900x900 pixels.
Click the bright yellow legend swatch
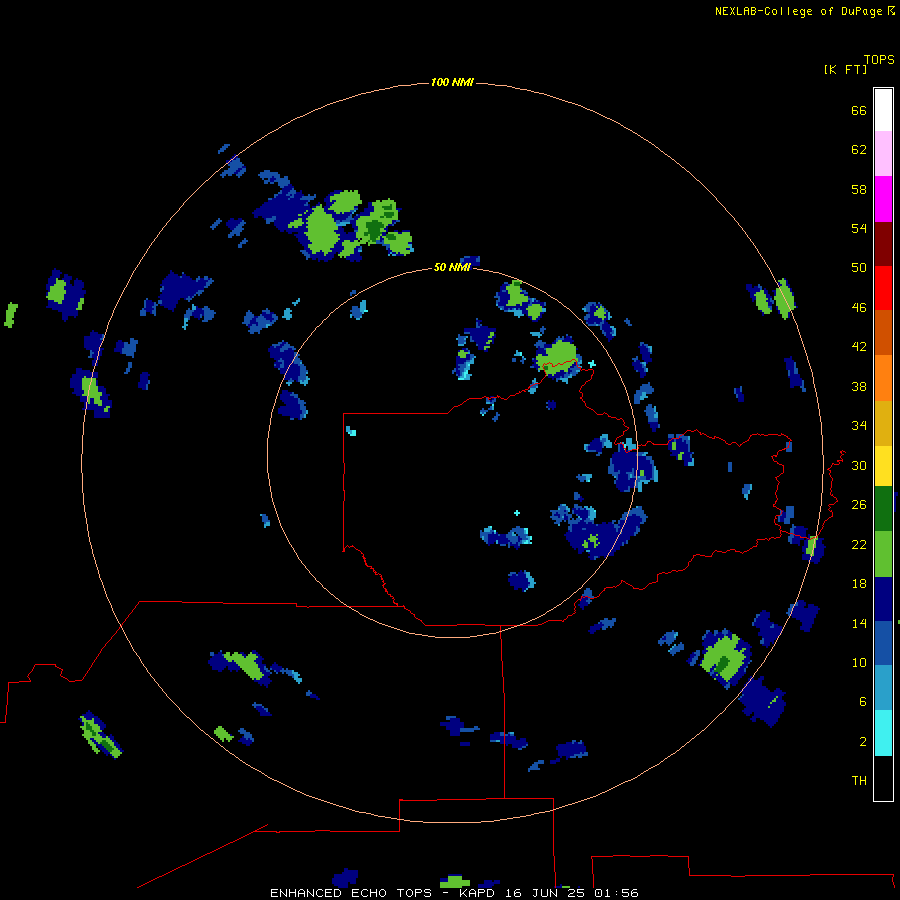pos(883,466)
